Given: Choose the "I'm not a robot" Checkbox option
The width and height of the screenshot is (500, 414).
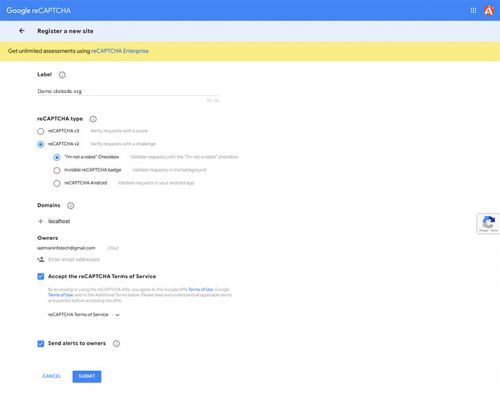Looking at the screenshot, I should pos(57,157).
